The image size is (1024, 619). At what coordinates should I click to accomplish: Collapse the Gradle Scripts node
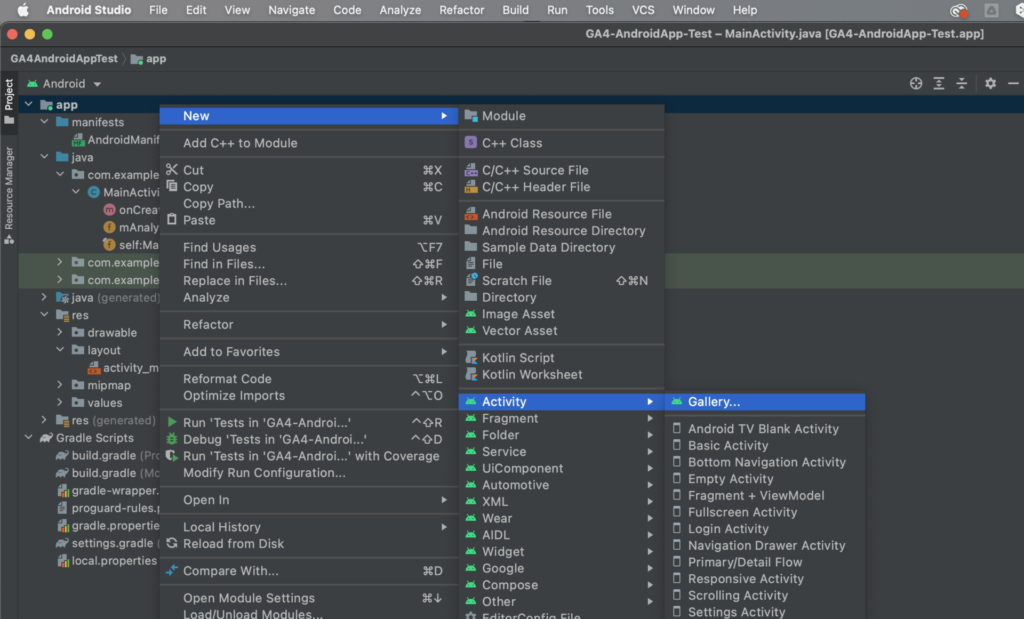pos(29,438)
